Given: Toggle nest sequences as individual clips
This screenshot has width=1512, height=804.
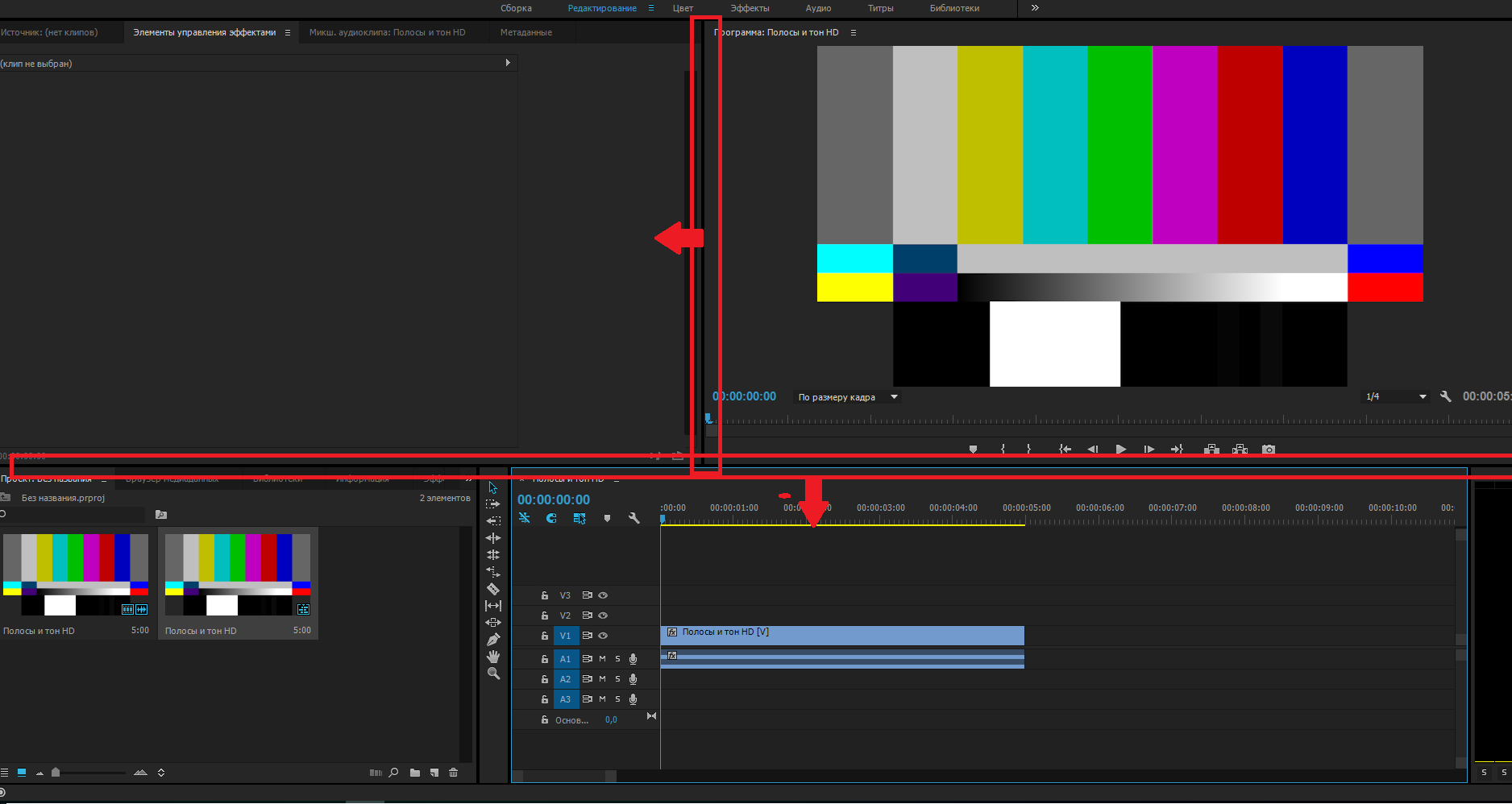Looking at the screenshot, I should point(525,518).
